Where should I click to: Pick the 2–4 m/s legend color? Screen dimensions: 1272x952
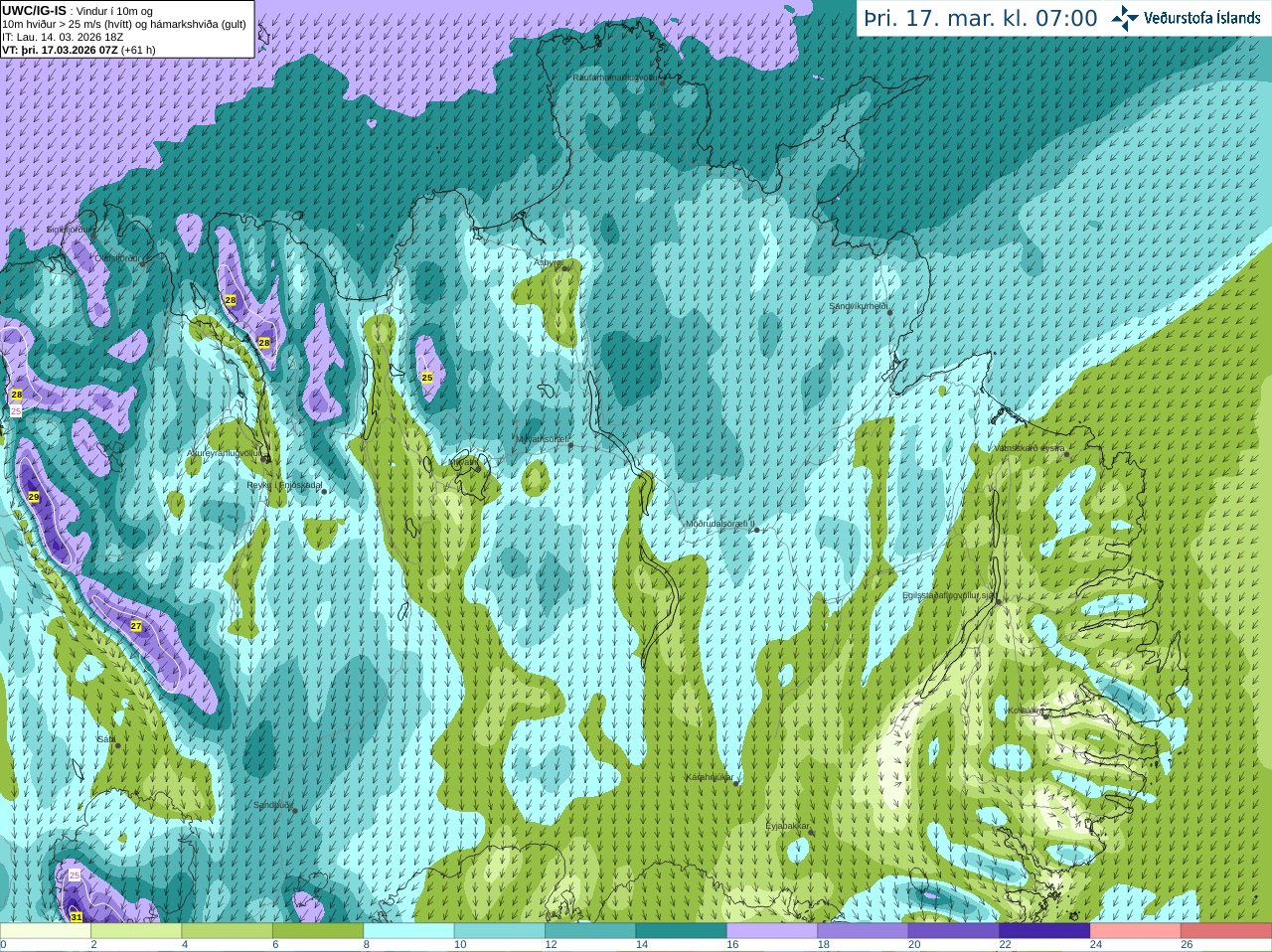(136, 931)
